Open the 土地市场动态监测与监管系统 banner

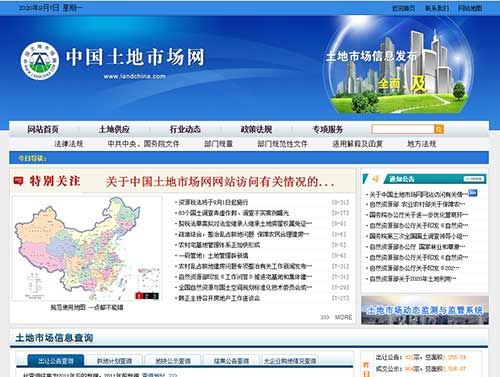click(425, 310)
